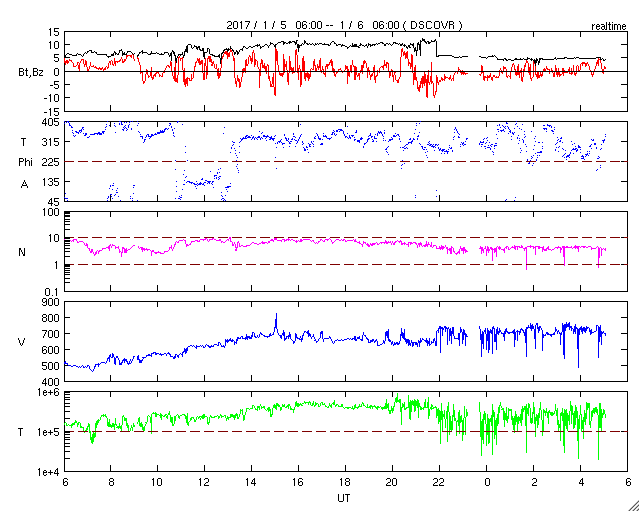Click the UT x-axis tick labeled '18'
Image resolution: width=640 pixels, height=512 pixels.
pyautogui.click(x=345, y=481)
